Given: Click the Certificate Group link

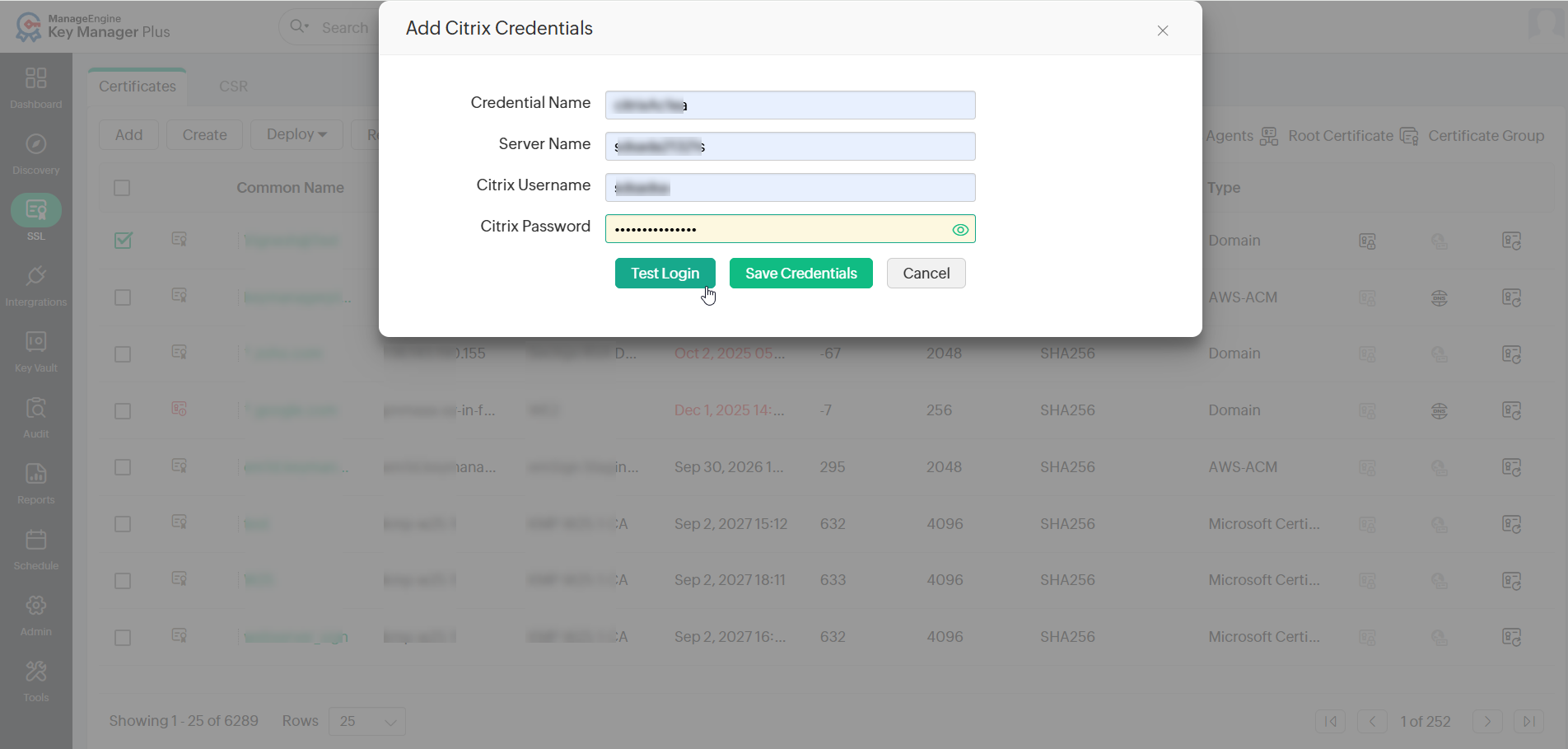Looking at the screenshot, I should pos(1486,136).
